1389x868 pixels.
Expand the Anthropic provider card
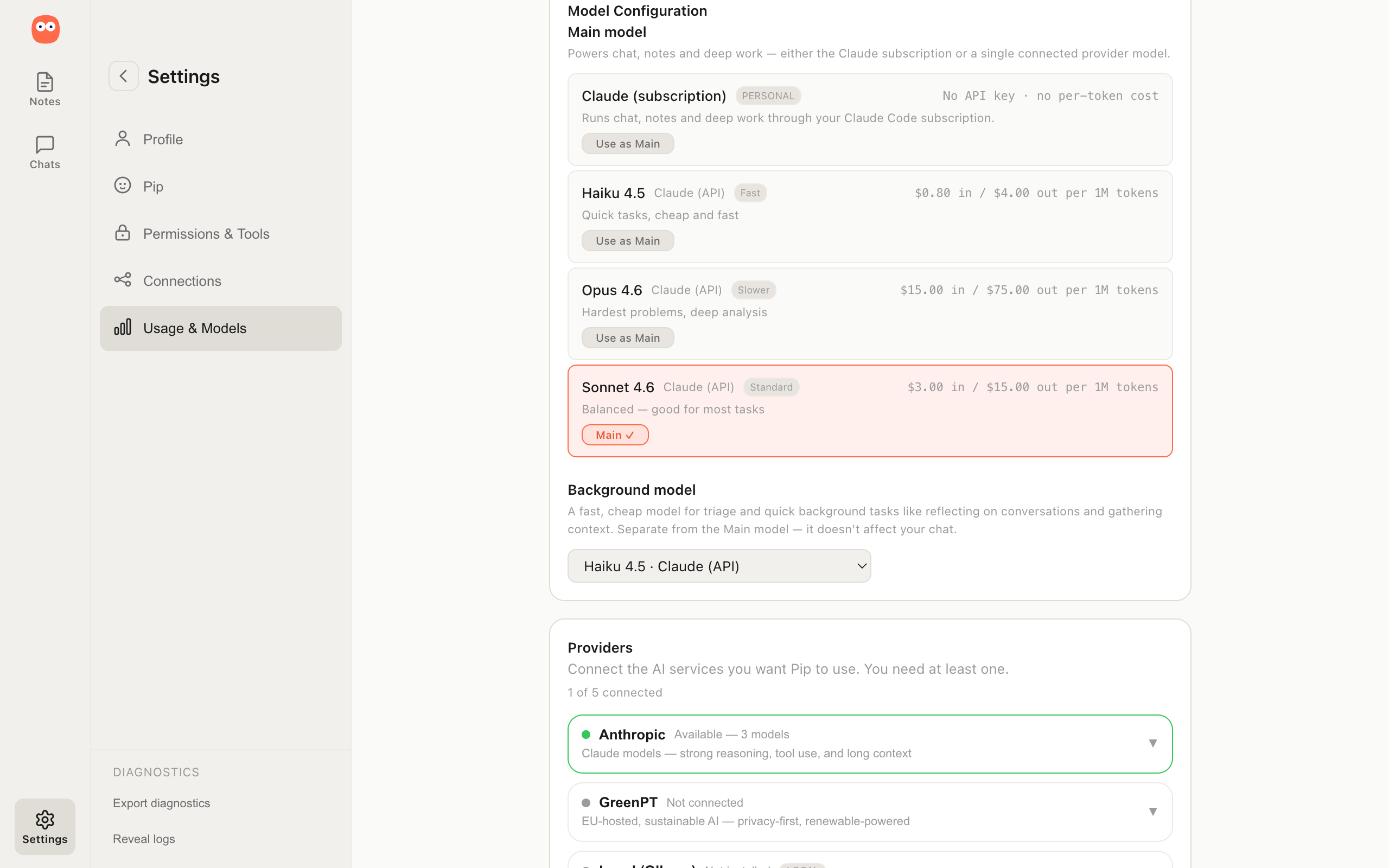pos(870,744)
